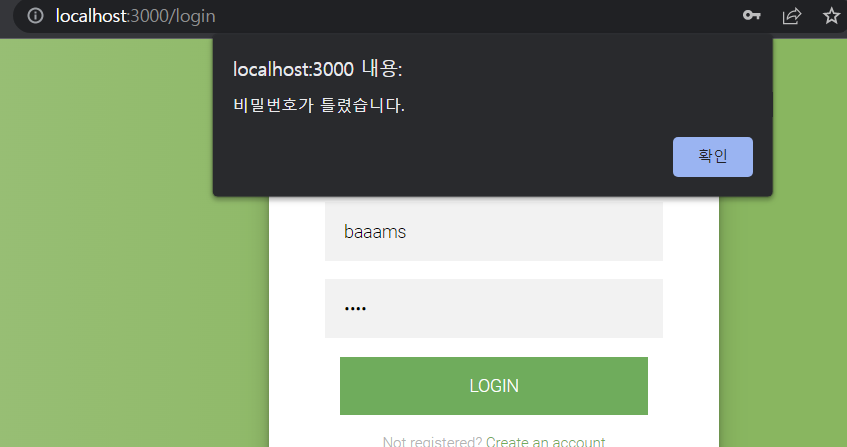Click the site information icon in address bar
The height and width of the screenshot is (447, 847).
tap(36, 16)
